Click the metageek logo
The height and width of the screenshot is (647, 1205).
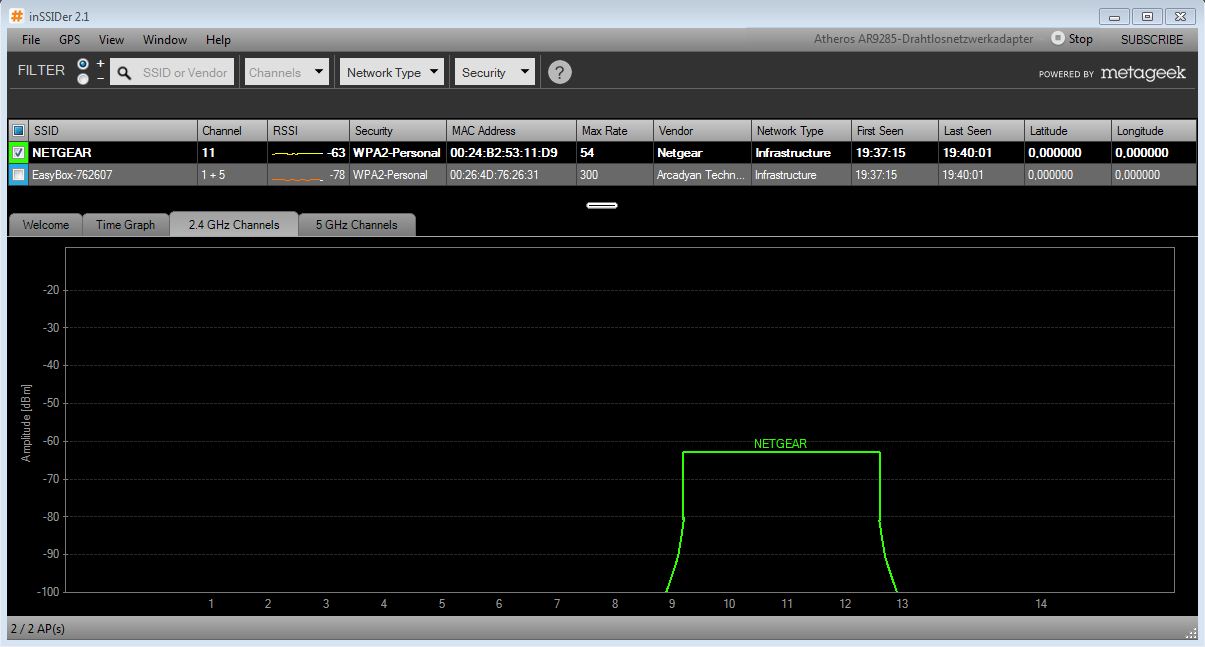[1143, 73]
